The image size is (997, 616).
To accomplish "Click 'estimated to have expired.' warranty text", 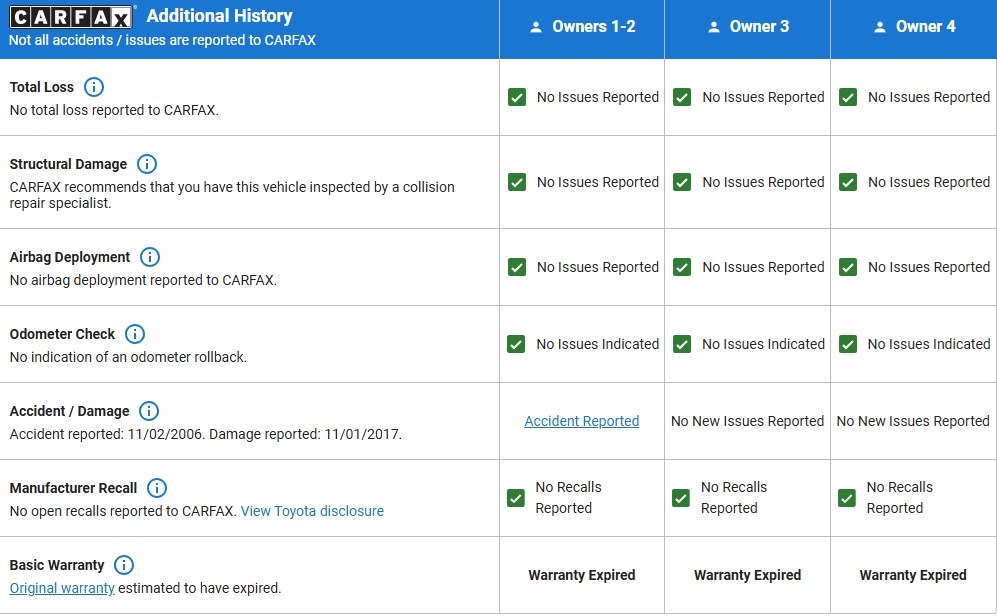I will 200,588.
